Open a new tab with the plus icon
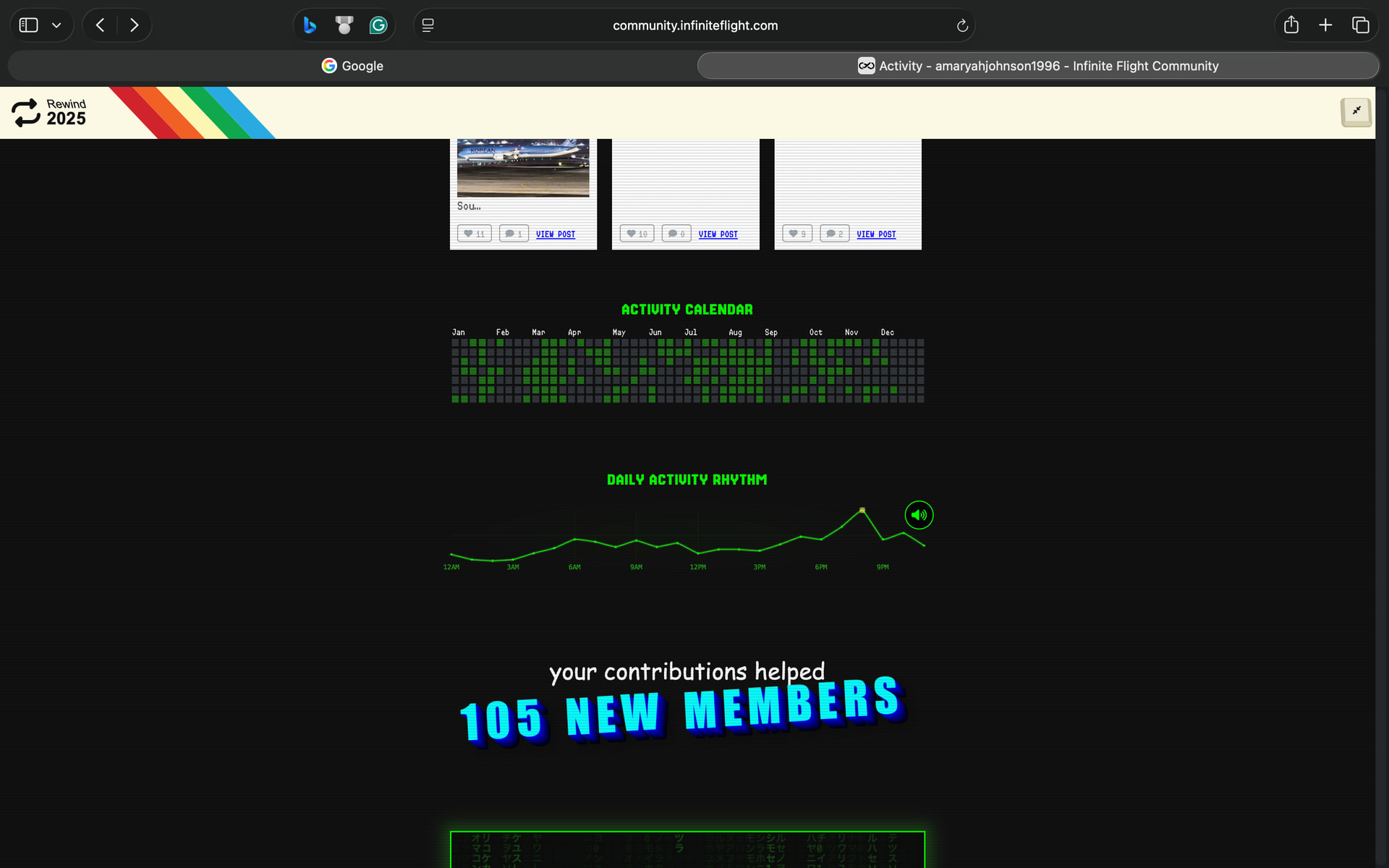1389x868 pixels. coord(1325,25)
